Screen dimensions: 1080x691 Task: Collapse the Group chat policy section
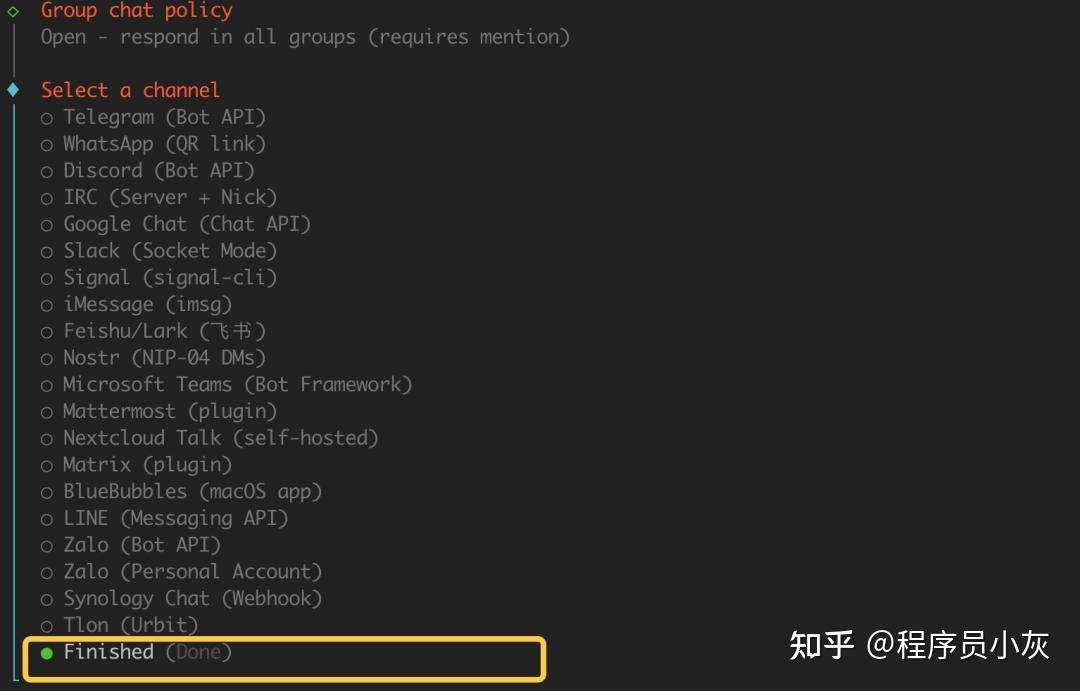click(x=12, y=10)
